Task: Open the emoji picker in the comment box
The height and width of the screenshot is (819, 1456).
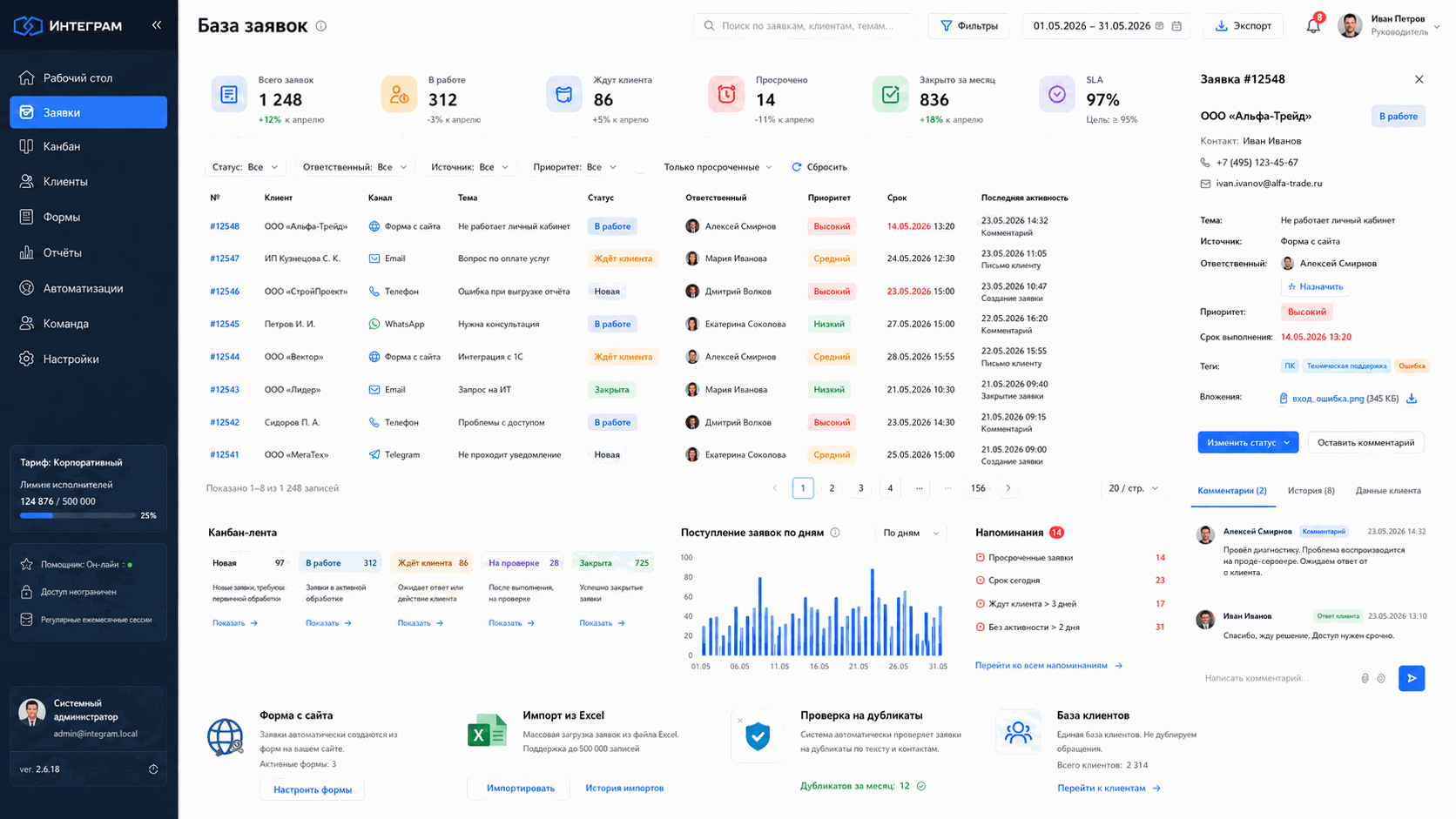Action: [1381, 678]
